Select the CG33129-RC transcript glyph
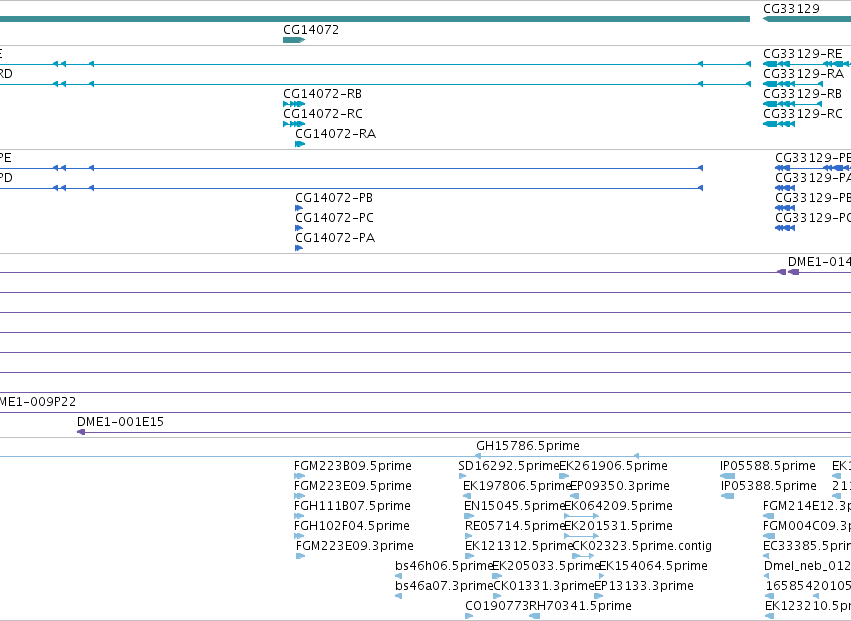The width and height of the screenshot is (851, 621). 779,124
